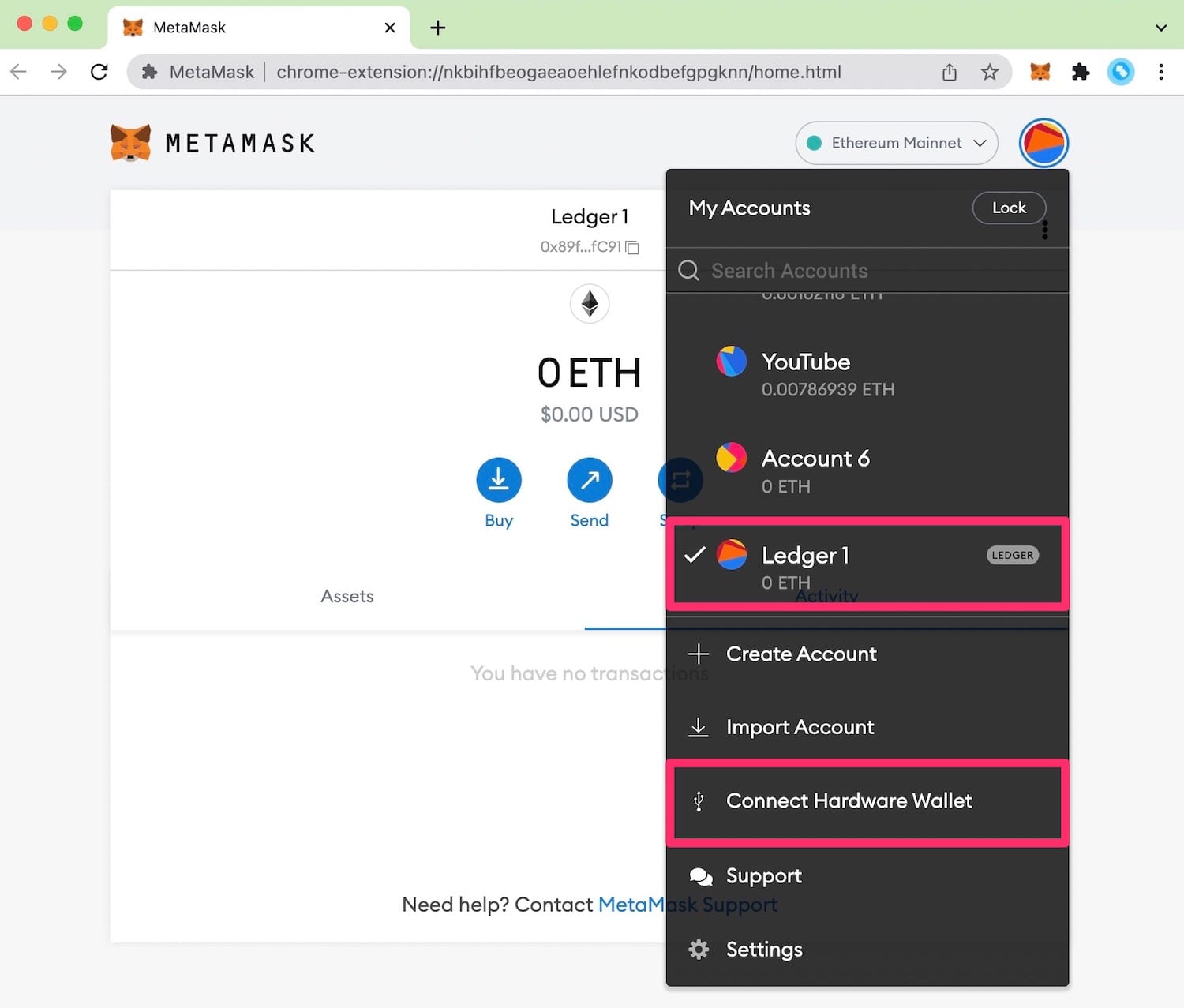This screenshot has height=1008, width=1184.
Task: Click Create Account
Action: pos(867,654)
